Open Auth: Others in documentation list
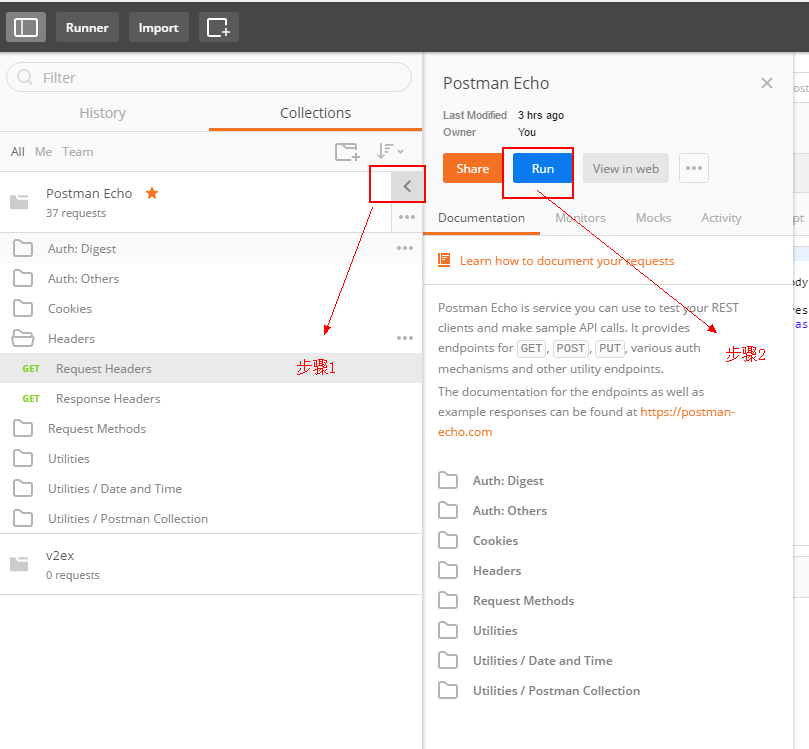The width and height of the screenshot is (809, 749). (x=510, y=510)
